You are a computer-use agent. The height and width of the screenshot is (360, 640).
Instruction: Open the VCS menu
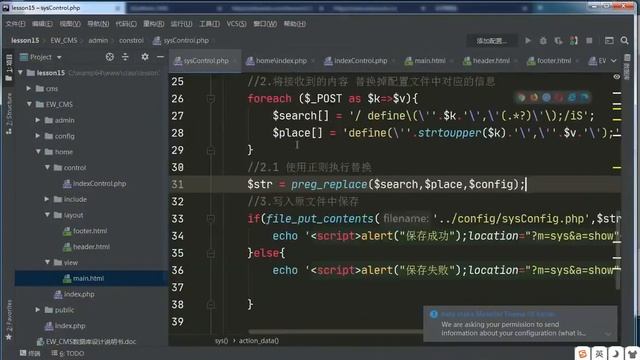236,24
